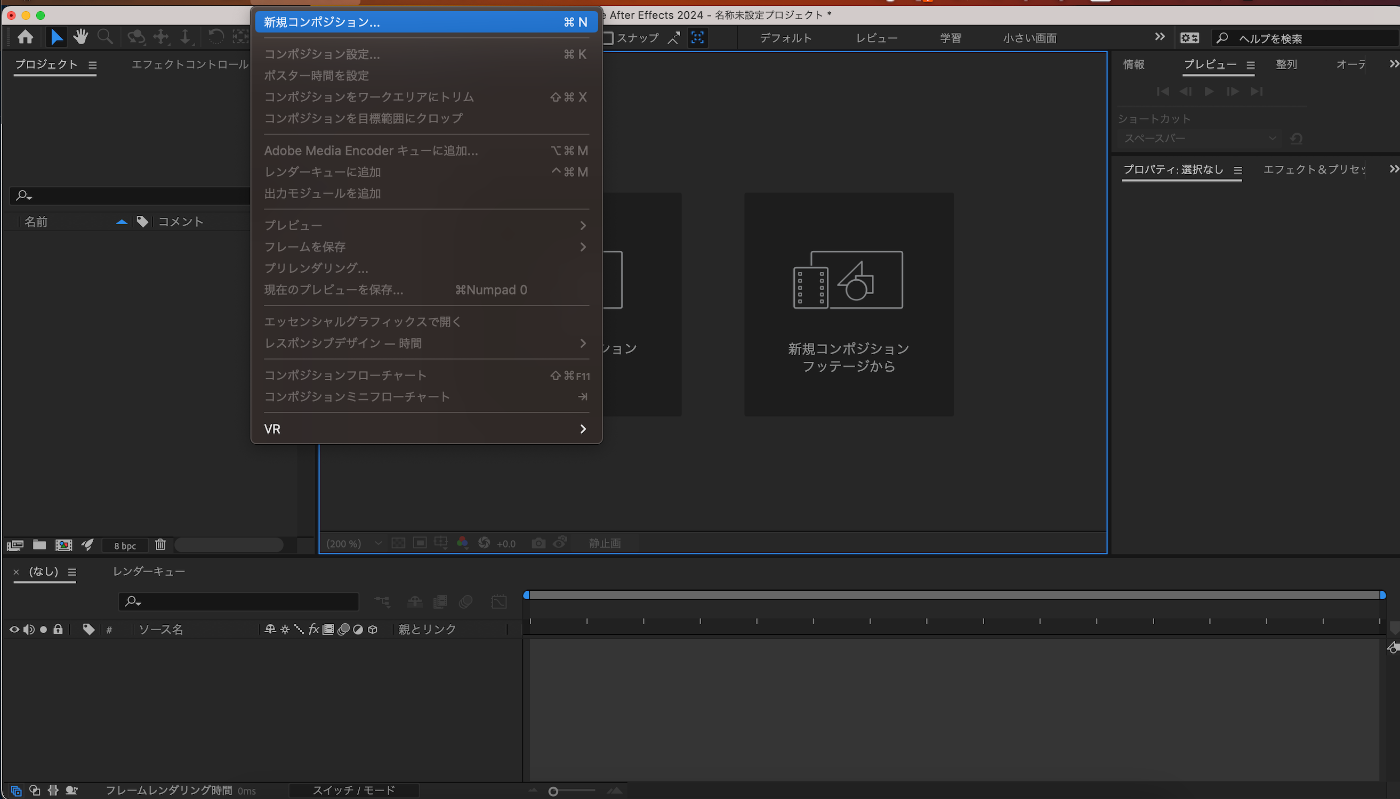Click the Home icon in the toolbar
The width and height of the screenshot is (1400, 799).
click(25, 38)
